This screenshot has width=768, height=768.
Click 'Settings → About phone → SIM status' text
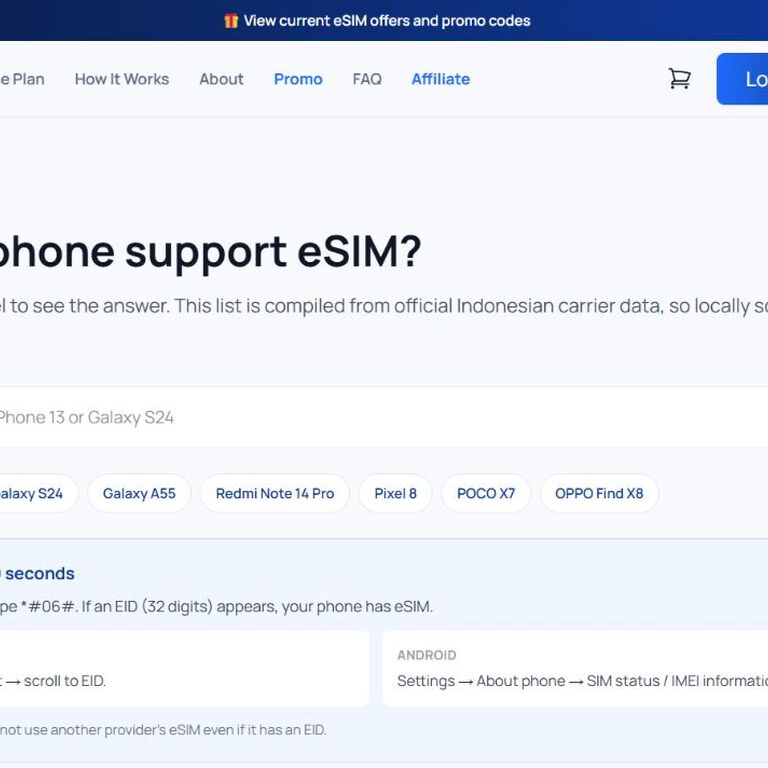pos(528,681)
